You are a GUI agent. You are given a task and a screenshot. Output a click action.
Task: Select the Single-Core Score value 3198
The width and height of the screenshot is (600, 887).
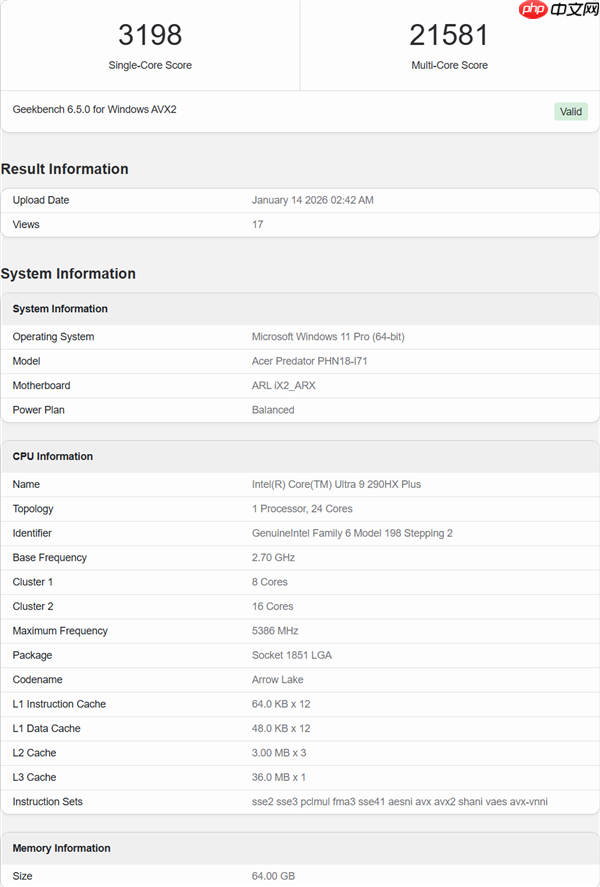[150, 34]
